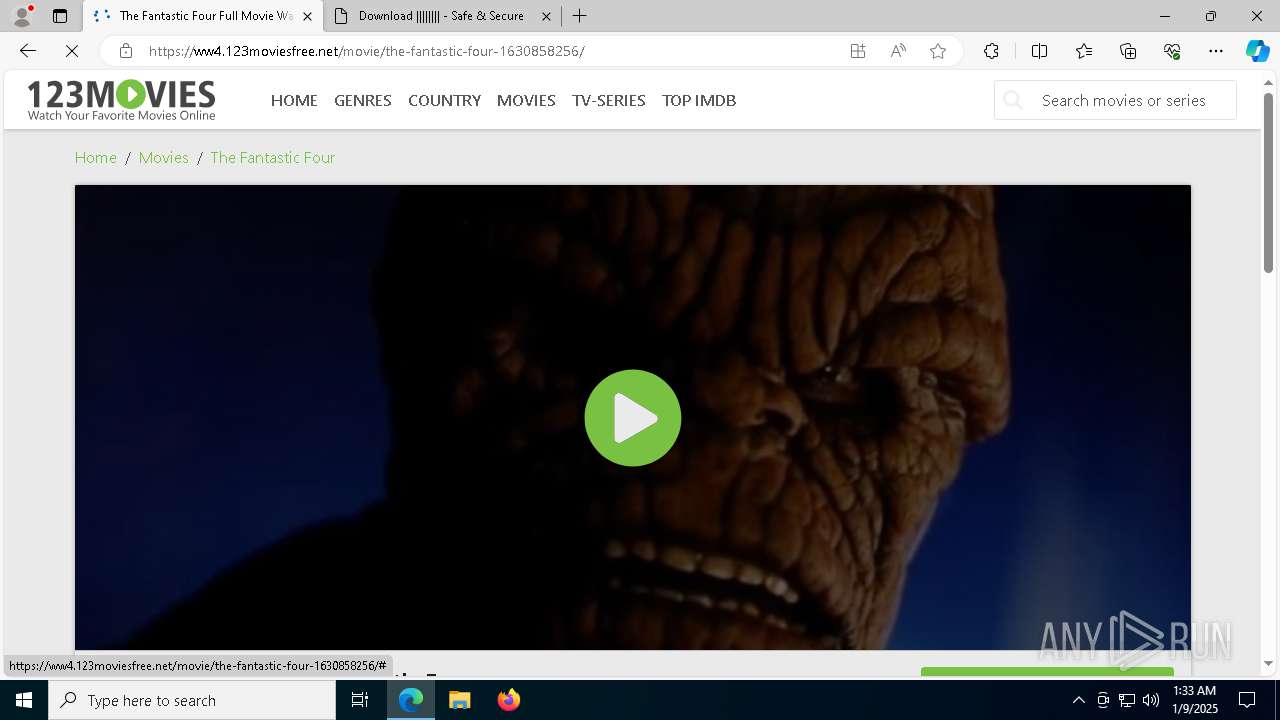The image size is (1280, 720).
Task: Add this page to favorites star
Action: [x=938, y=51]
